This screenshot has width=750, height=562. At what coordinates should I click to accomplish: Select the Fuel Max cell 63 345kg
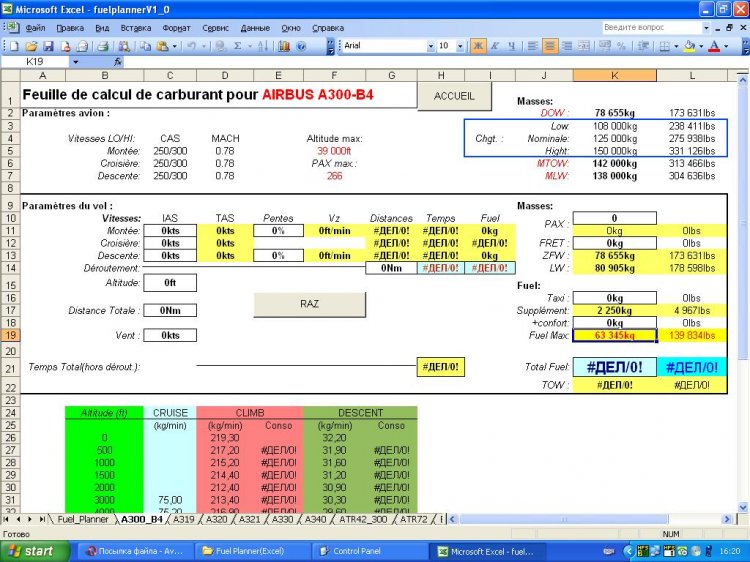pyautogui.click(x=615, y=335)
